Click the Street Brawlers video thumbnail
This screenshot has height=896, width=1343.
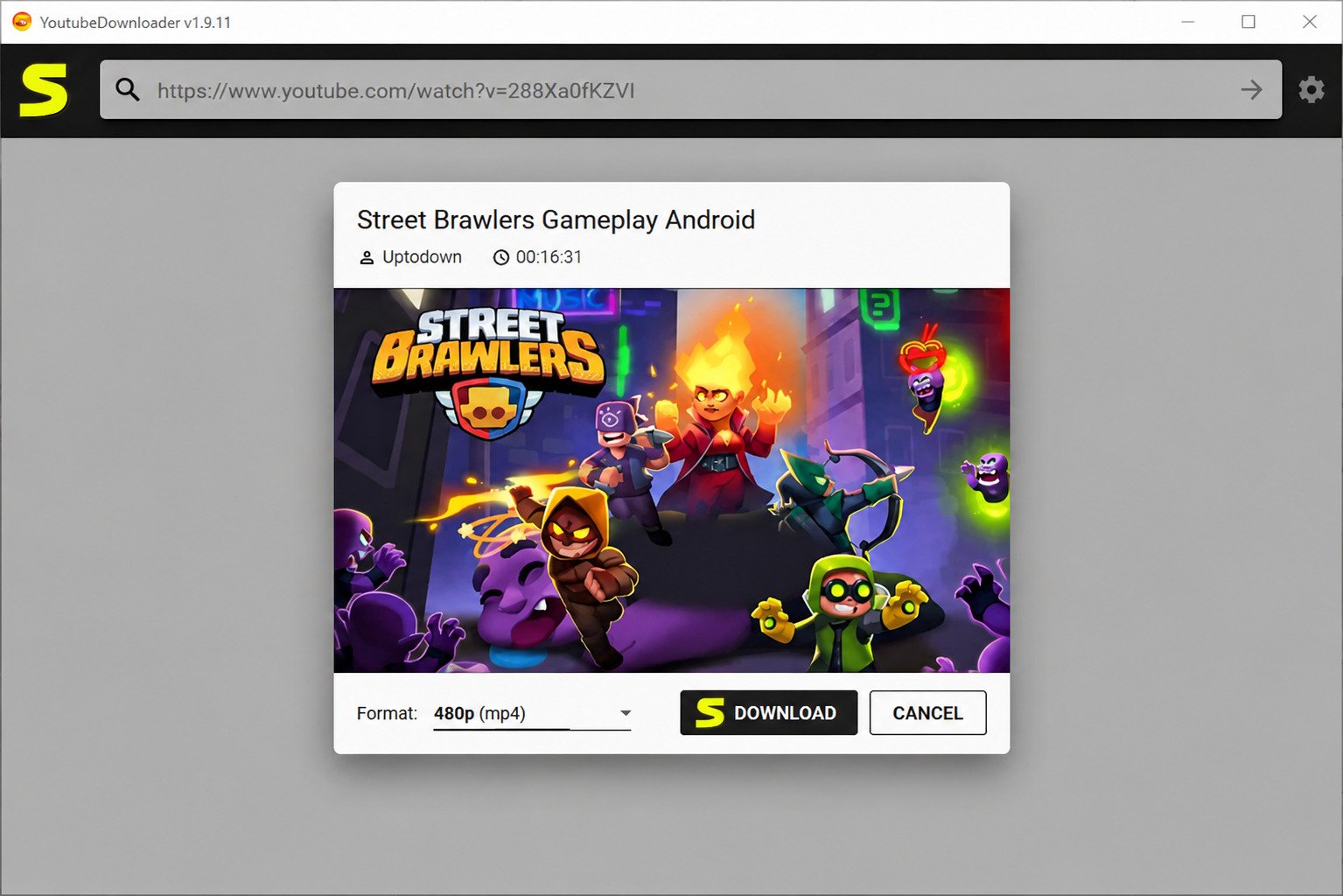pyautogui.click(x=671, y=480)
